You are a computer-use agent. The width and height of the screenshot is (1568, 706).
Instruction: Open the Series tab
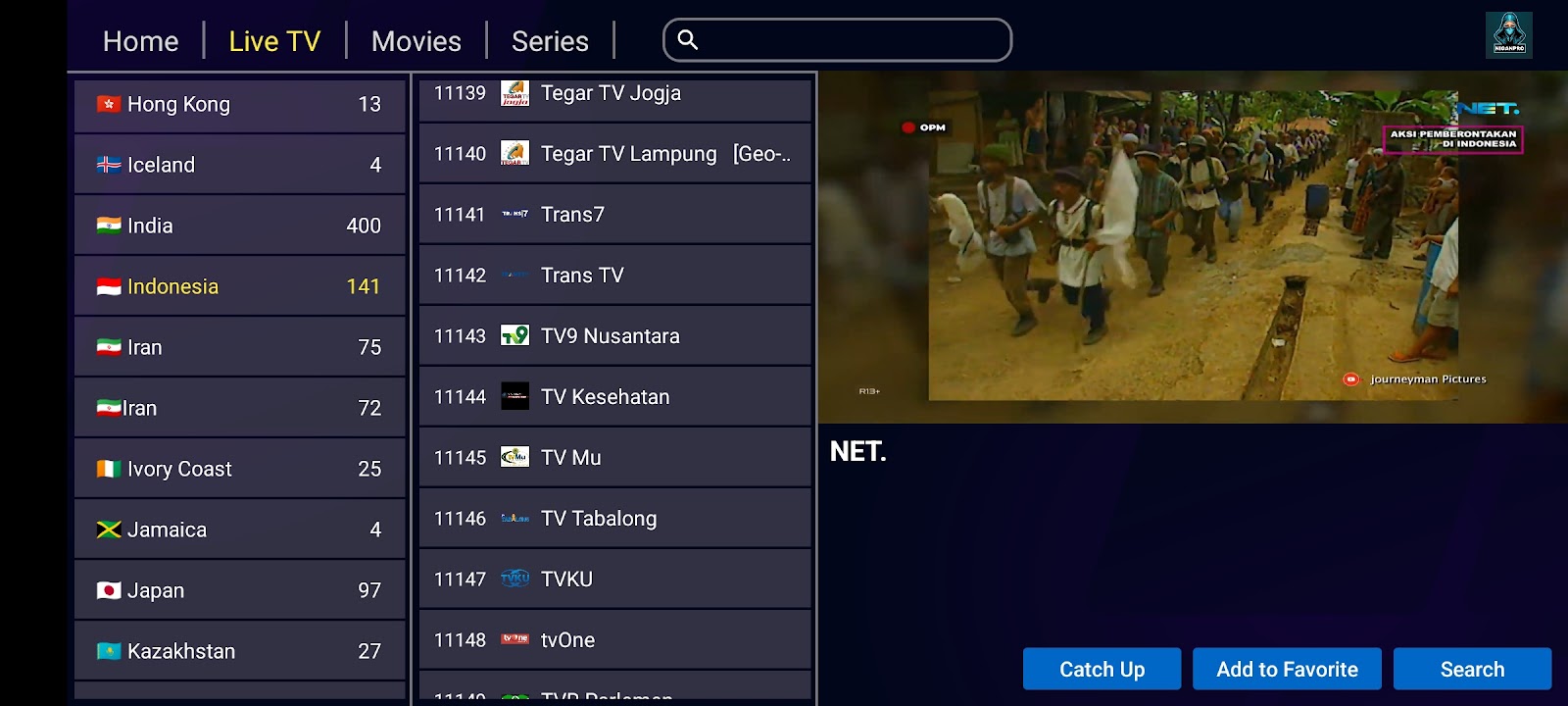point(550,41)
